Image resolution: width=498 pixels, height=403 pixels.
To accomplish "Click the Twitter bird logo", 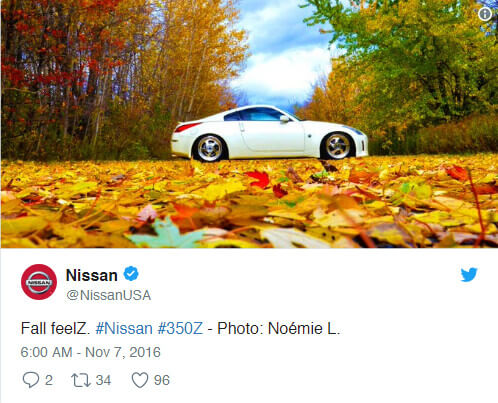I will point(469,275).
